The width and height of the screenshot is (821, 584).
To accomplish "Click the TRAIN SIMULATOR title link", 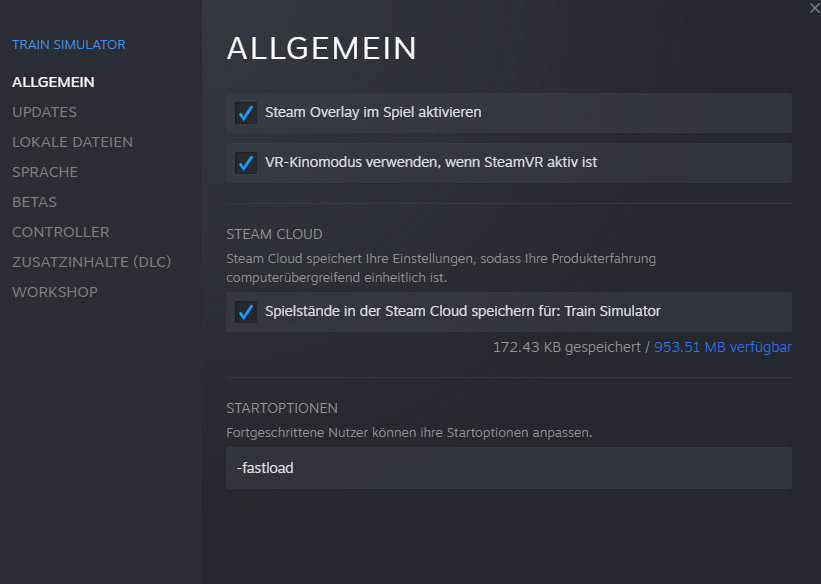I will (x=69, y=45).
